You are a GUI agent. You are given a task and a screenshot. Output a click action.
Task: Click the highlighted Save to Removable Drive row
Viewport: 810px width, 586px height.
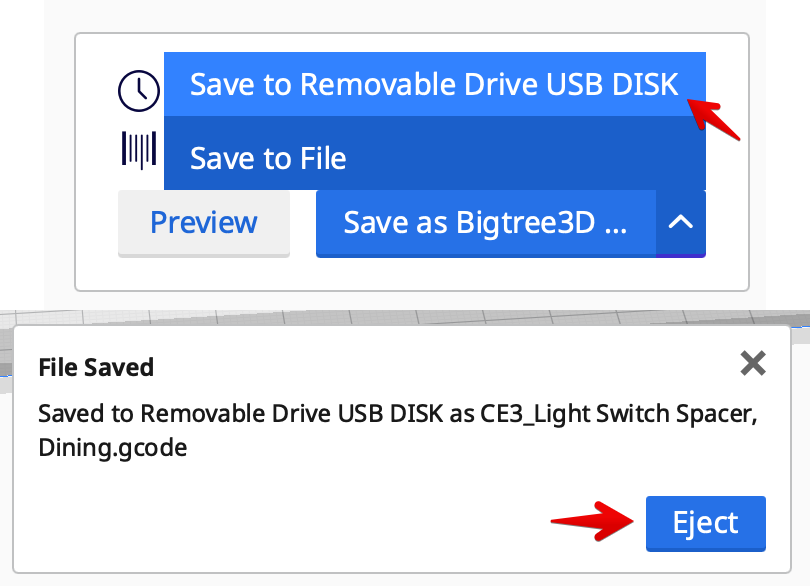[433, 84]
